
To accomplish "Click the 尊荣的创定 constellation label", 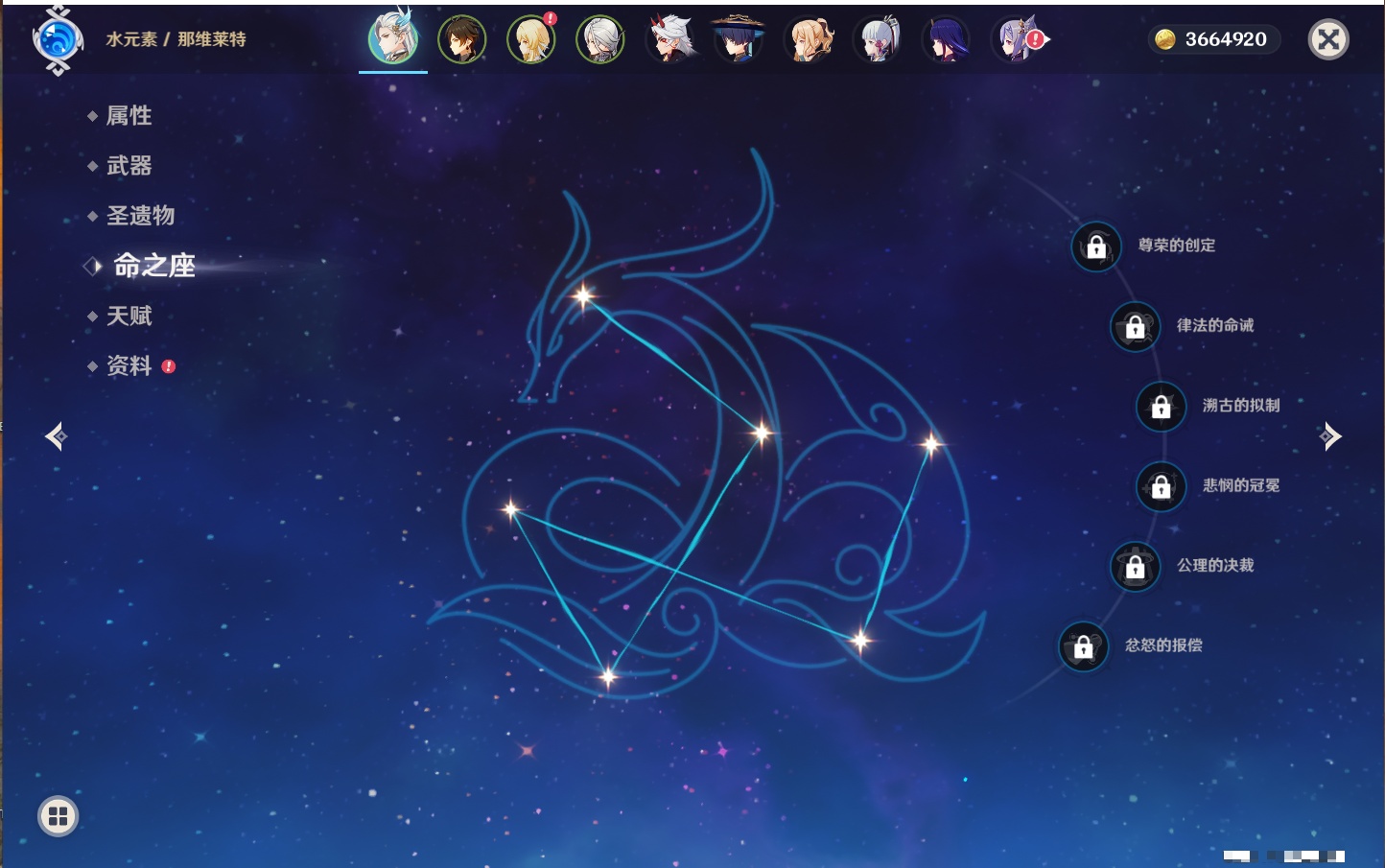I will 1177,246.
